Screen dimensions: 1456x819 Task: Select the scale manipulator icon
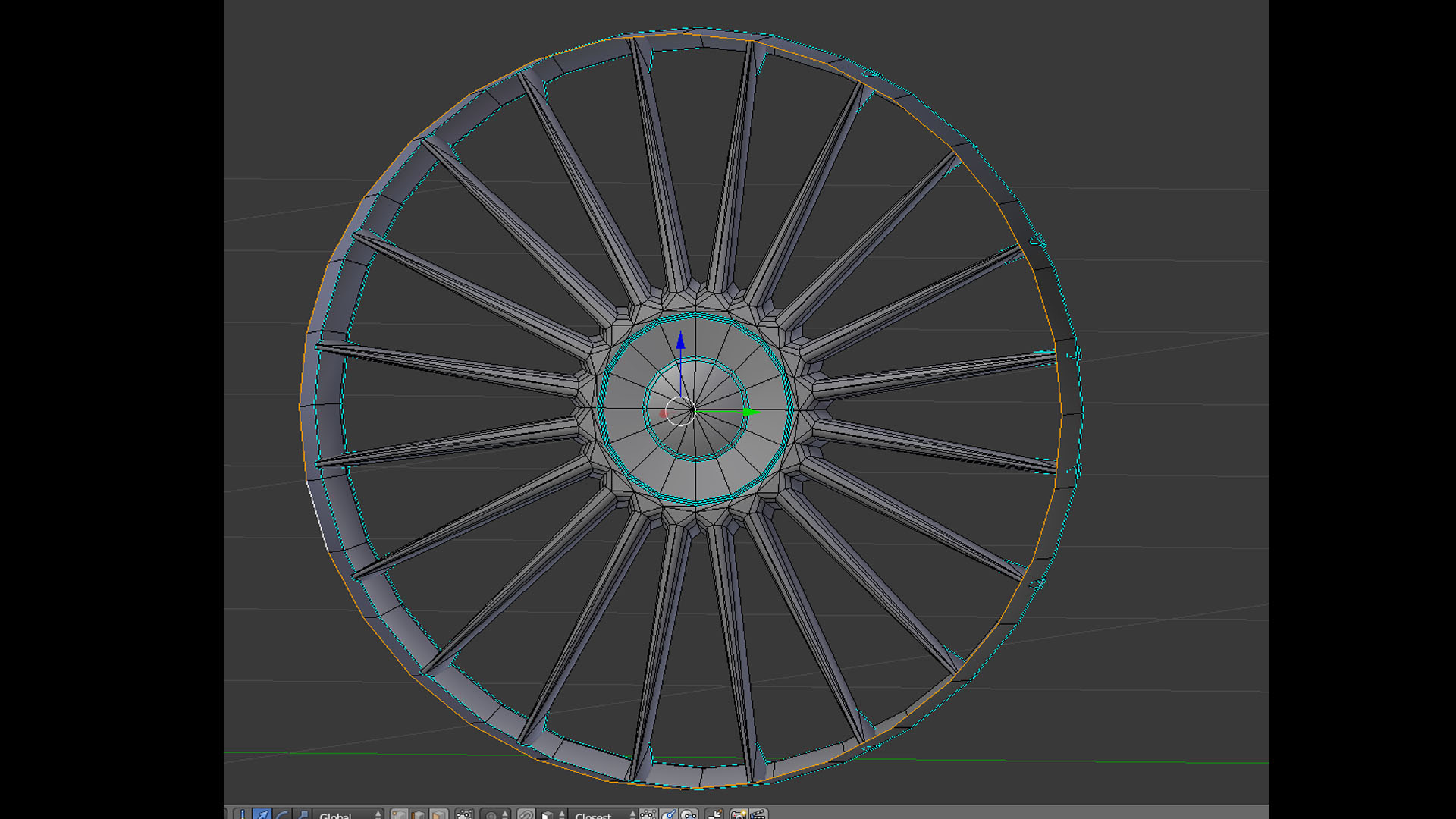tap(302, 814)
